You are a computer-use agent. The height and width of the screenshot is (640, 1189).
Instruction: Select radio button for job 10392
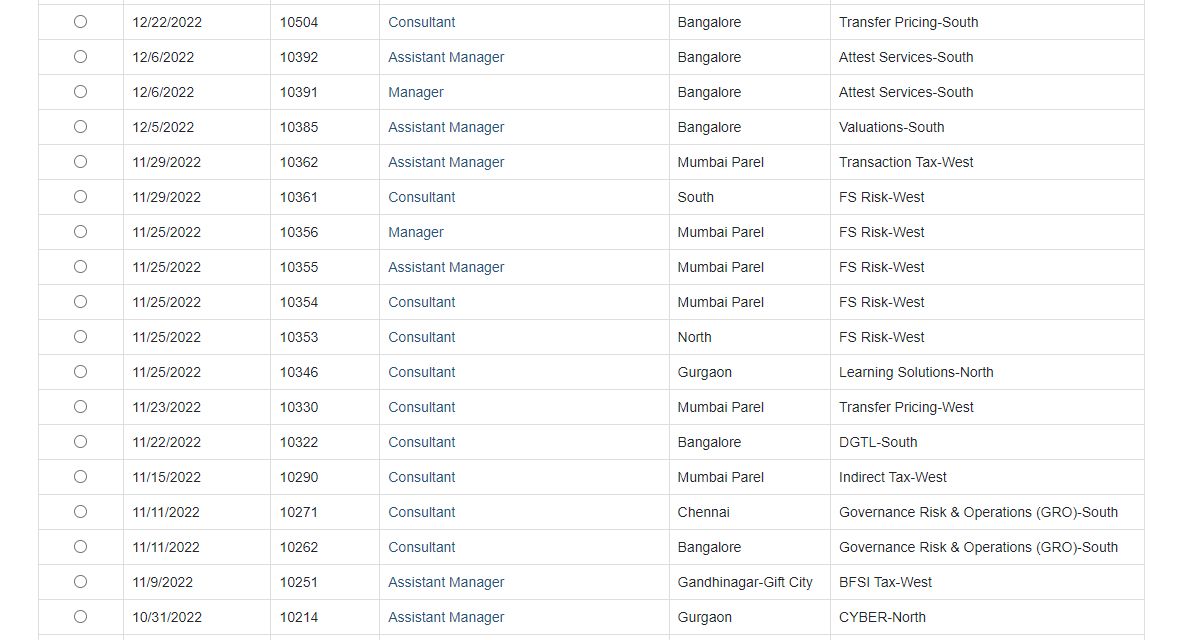point(80,57)
